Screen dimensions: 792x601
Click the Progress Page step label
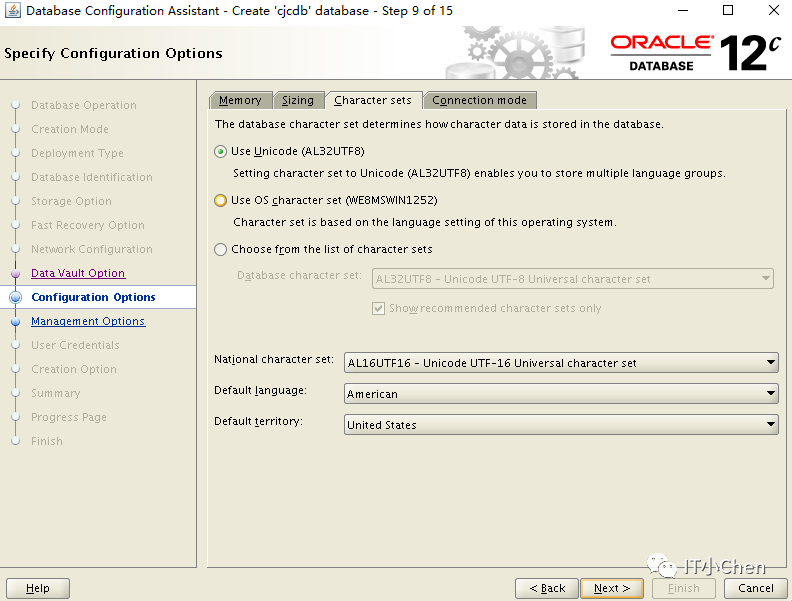69,417
